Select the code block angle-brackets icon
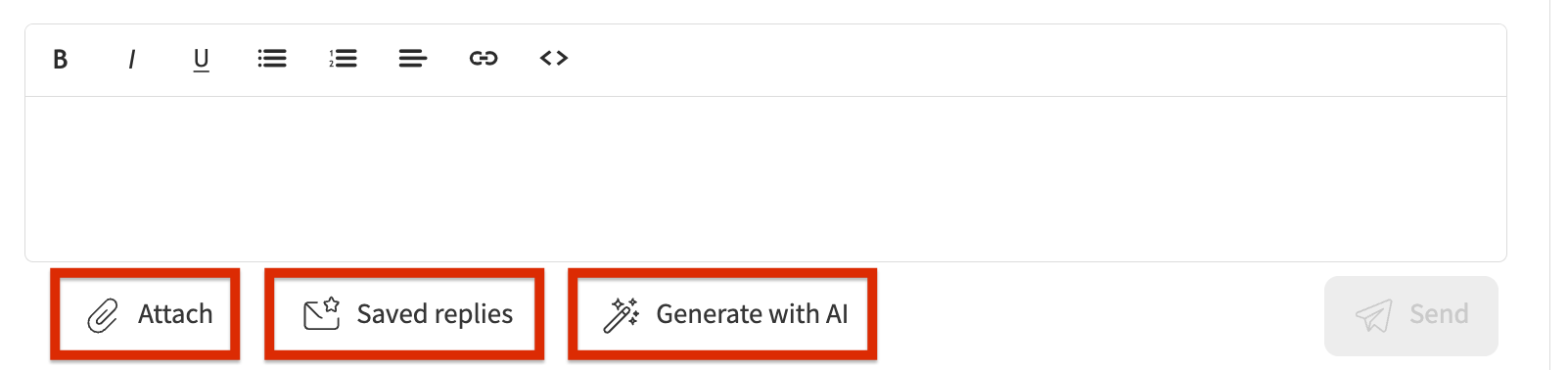 coord(554,59)
